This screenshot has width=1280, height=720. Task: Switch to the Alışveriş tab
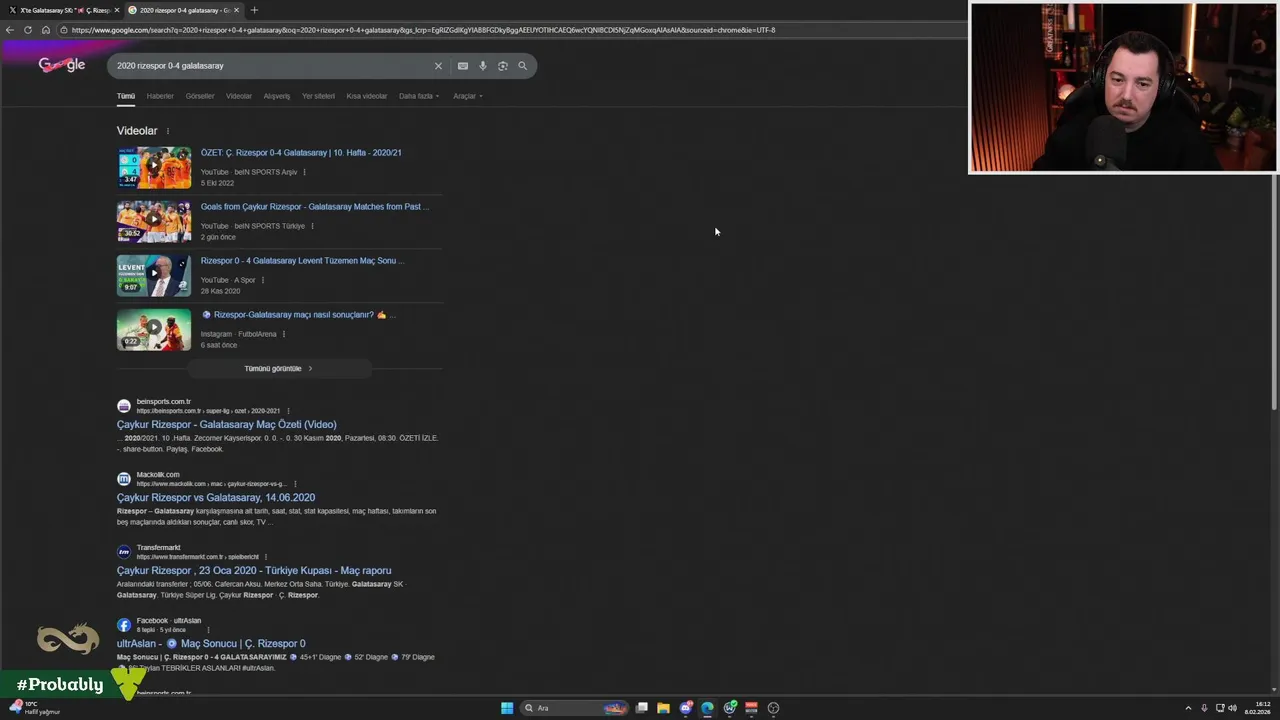(x=277, y=96)
